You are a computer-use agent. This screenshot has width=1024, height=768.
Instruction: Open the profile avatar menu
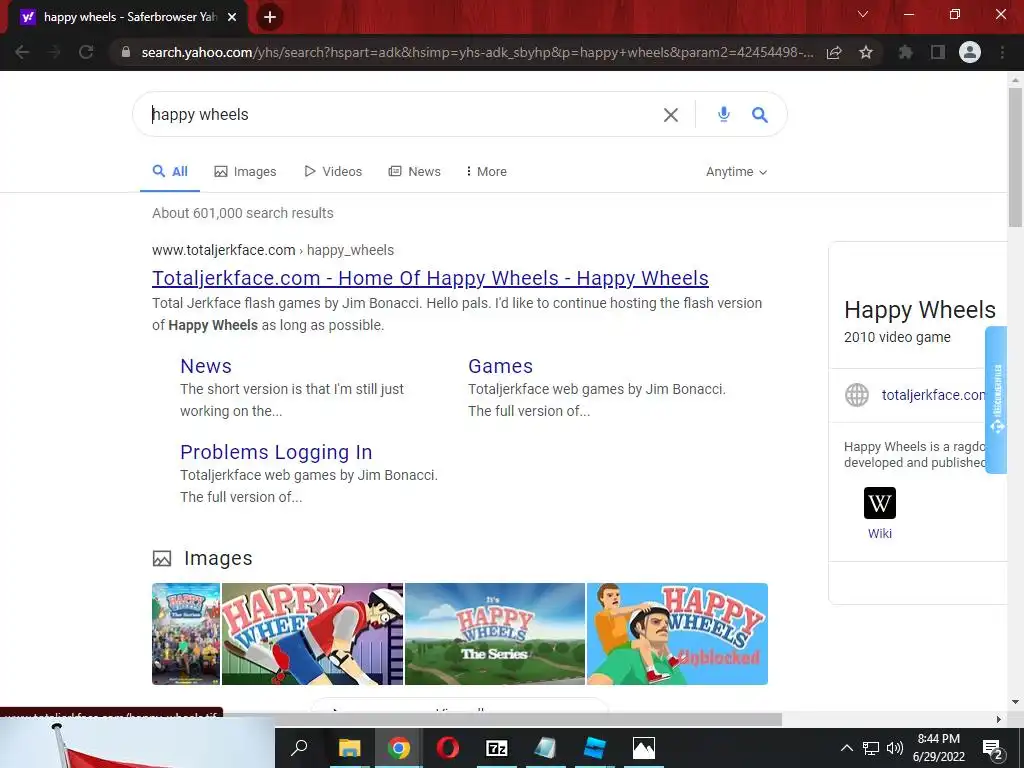pos(970,52)
